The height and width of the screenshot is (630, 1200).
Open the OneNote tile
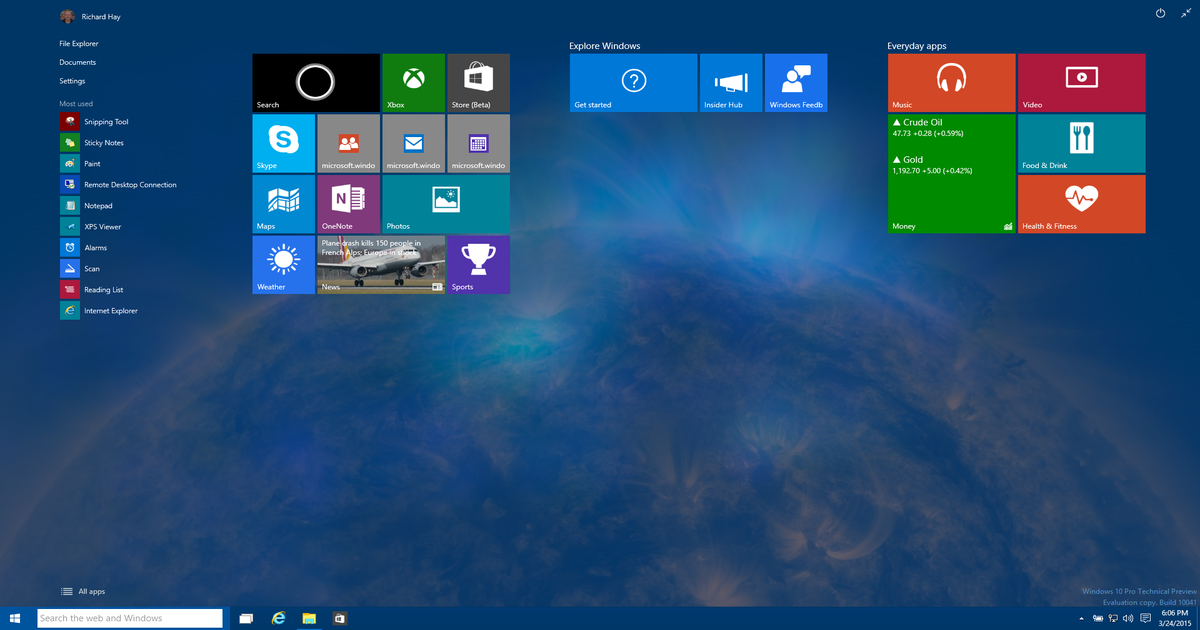(x=348, y=203)
